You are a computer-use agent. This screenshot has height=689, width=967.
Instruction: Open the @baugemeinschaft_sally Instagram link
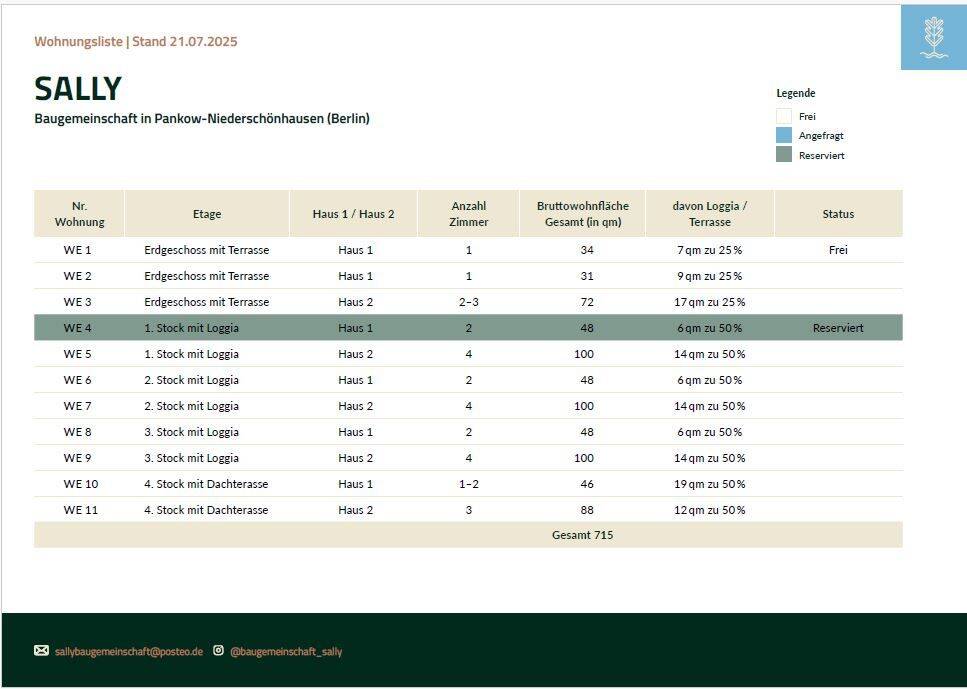(x=286, y=651)
